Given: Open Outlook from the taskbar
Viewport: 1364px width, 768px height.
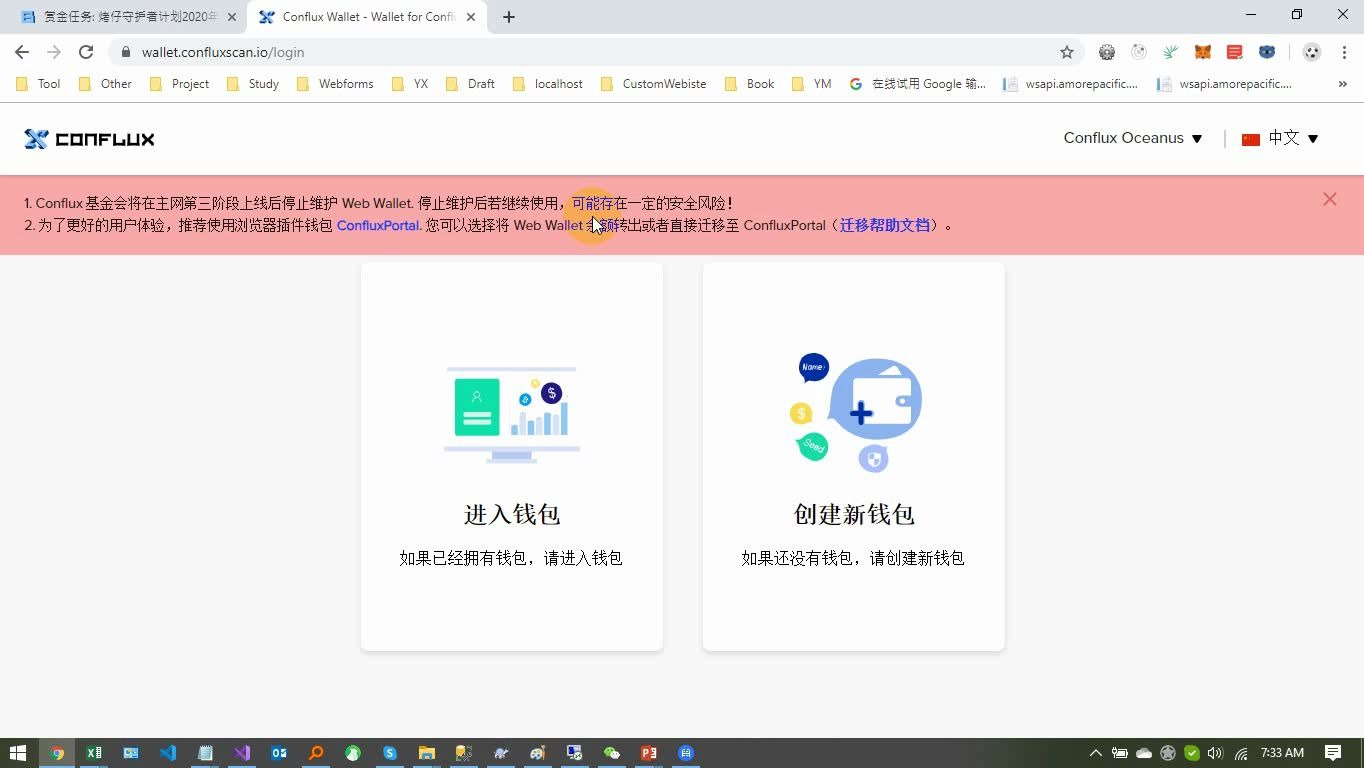Looking at the screenshot, I should 279,753.
